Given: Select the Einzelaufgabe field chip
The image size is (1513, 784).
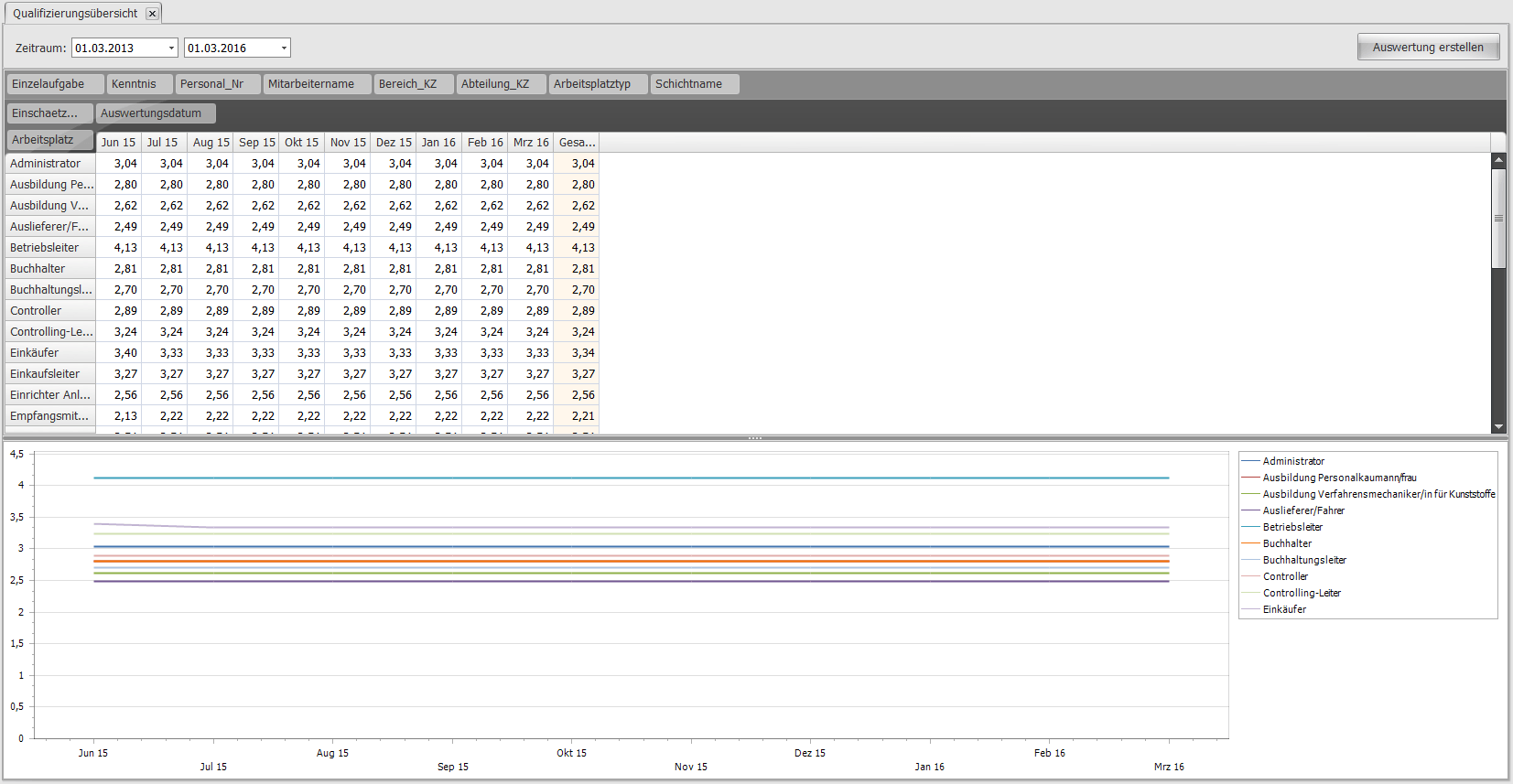Looking at the screenshot, I should click(x=55, y=84).
